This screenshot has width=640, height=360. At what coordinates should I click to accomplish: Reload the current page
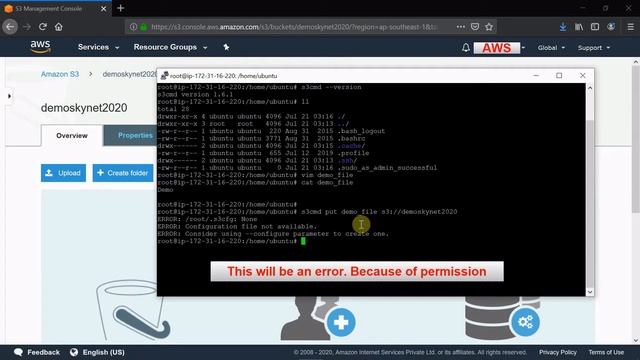click(x=42, y=27)
